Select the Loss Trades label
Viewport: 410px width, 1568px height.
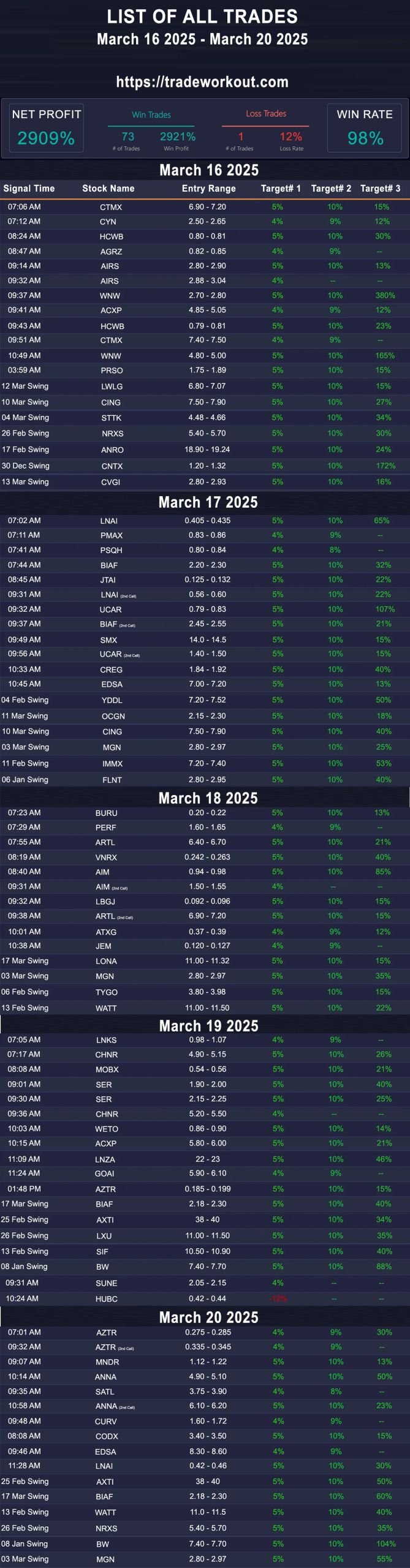266,113
